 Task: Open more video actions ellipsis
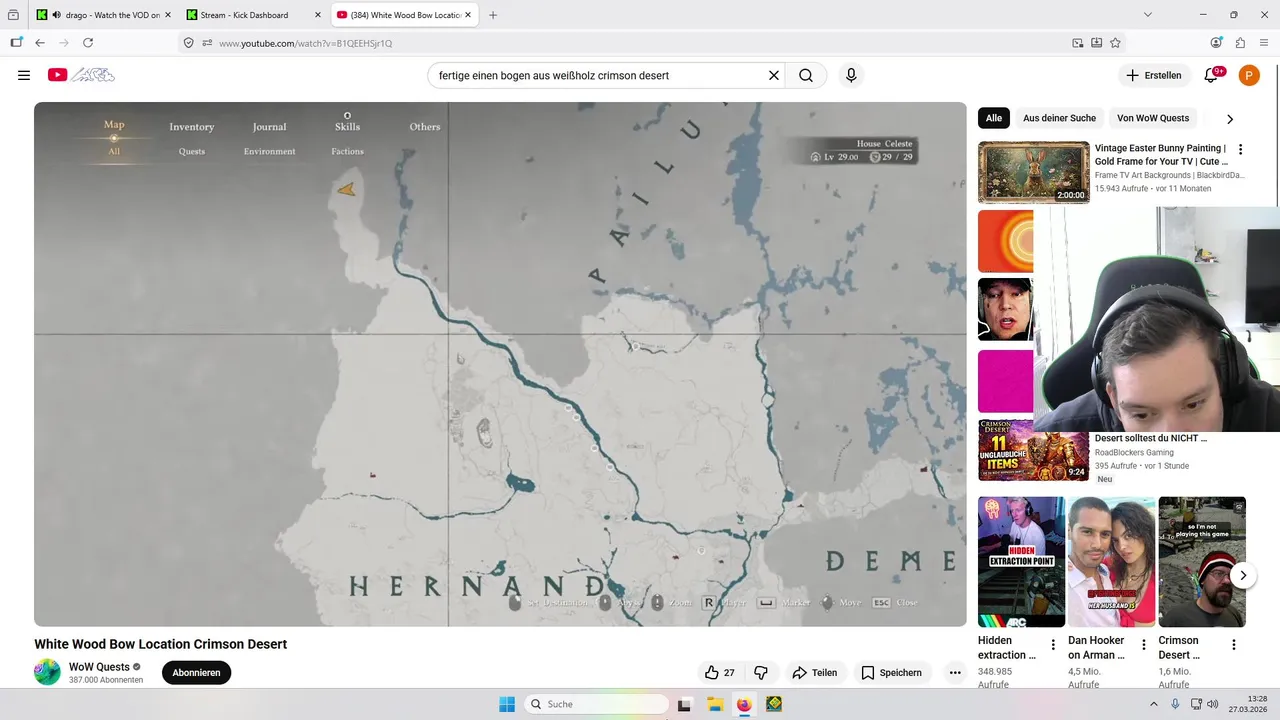point(955,673)
